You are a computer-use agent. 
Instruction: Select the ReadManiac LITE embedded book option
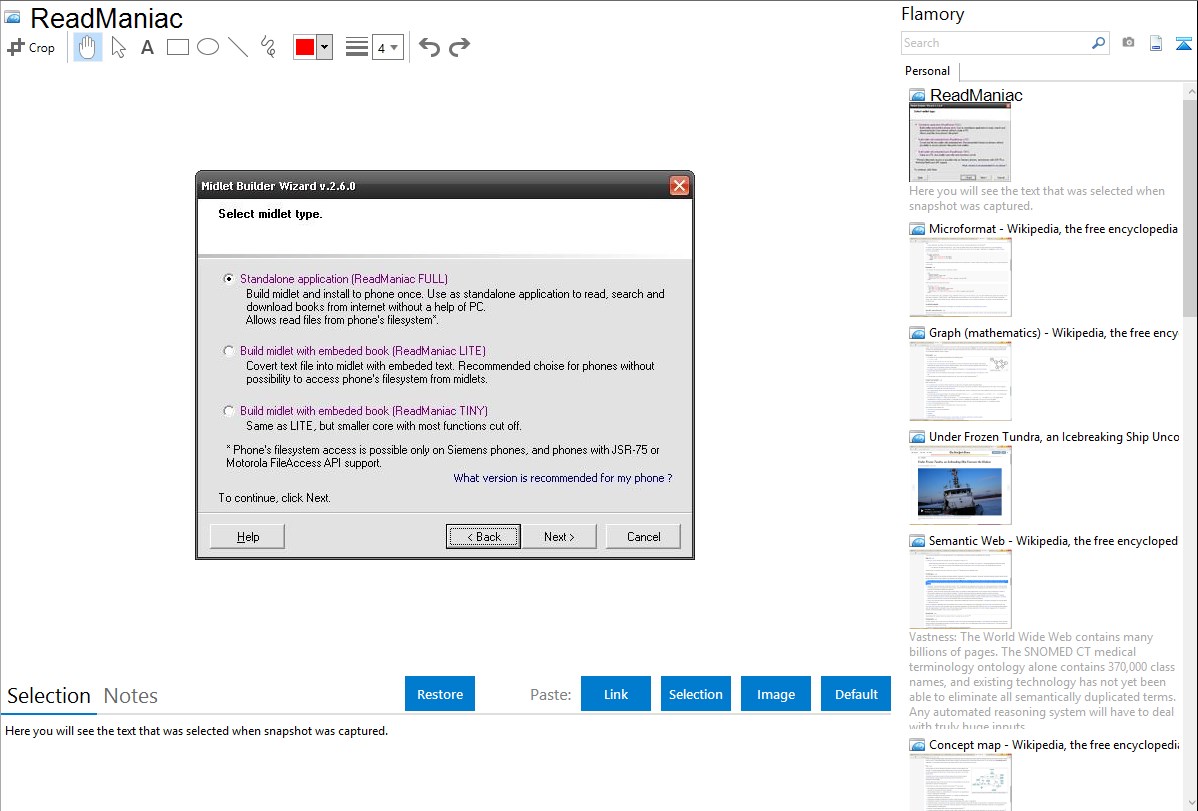[x=228, y=351]
